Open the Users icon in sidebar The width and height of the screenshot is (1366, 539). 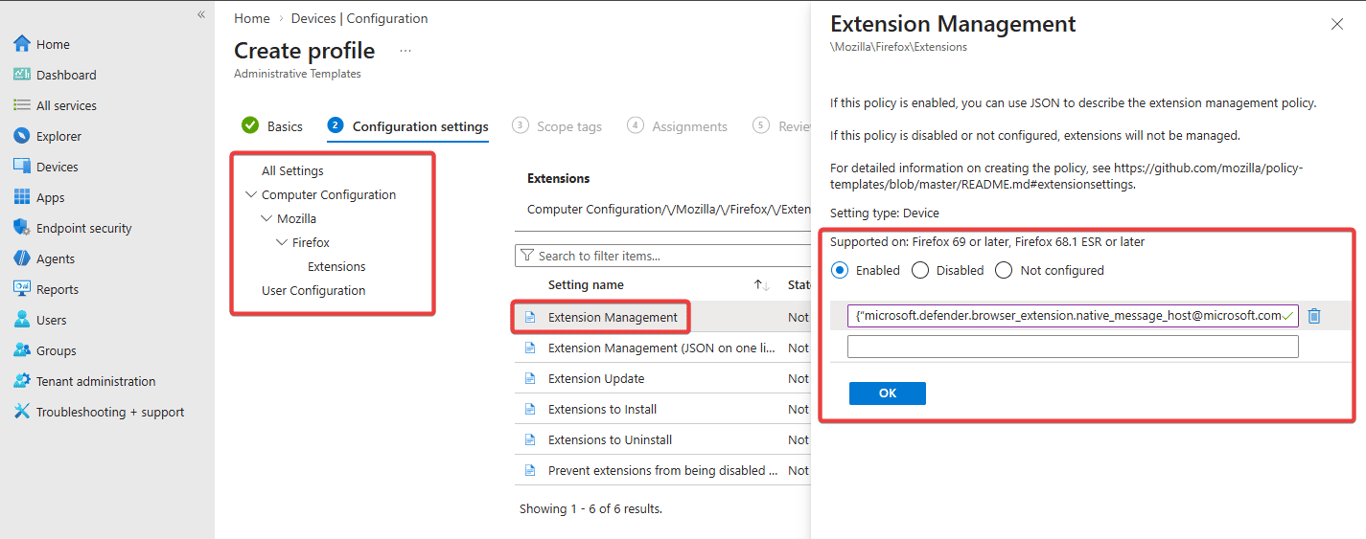(22, 320)
